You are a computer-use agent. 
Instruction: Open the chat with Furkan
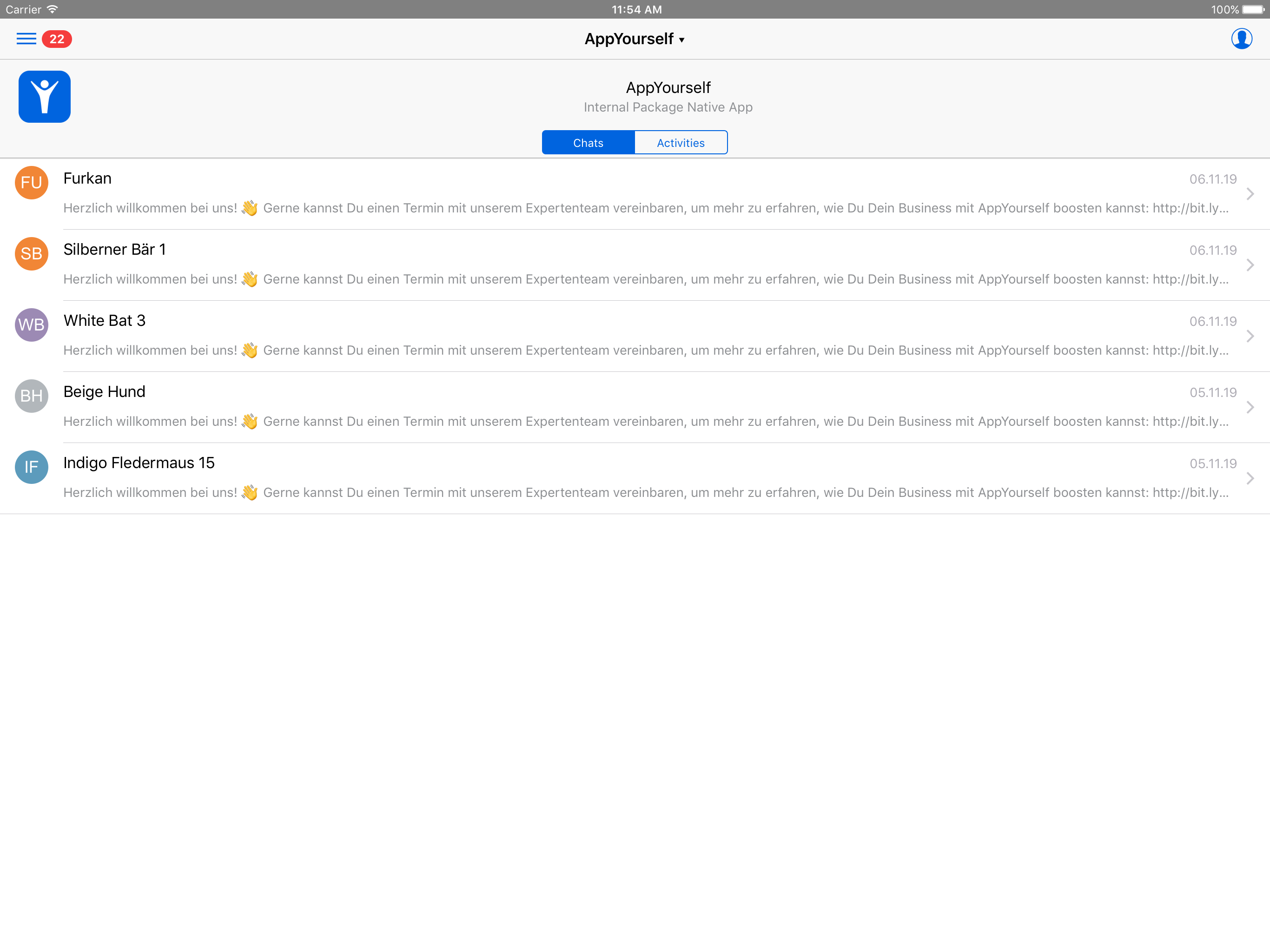(635, 194)
